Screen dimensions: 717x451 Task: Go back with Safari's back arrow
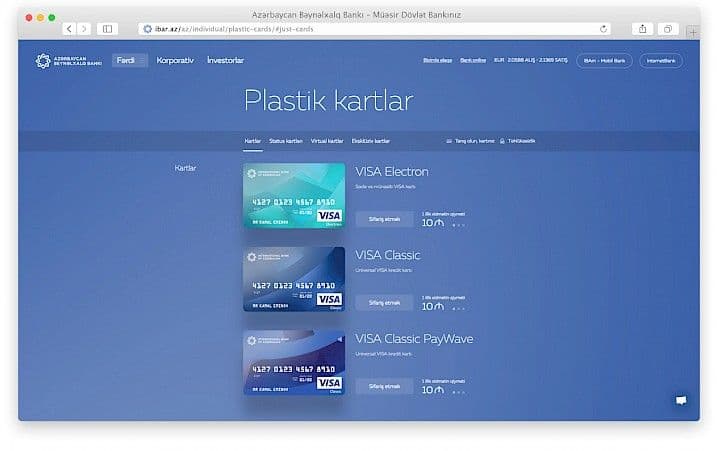(69, 29)
